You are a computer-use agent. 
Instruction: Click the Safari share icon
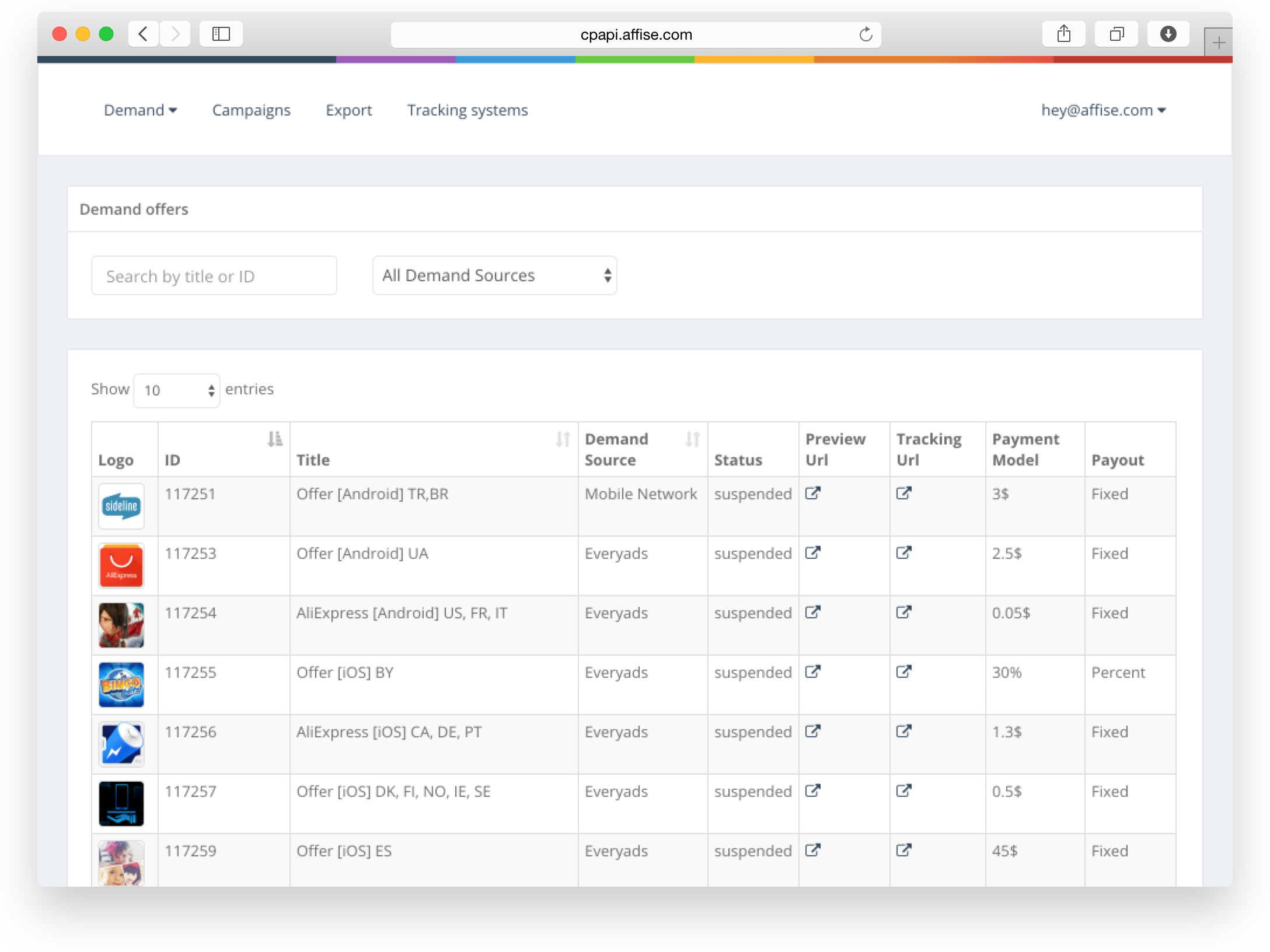point(1063,34)
